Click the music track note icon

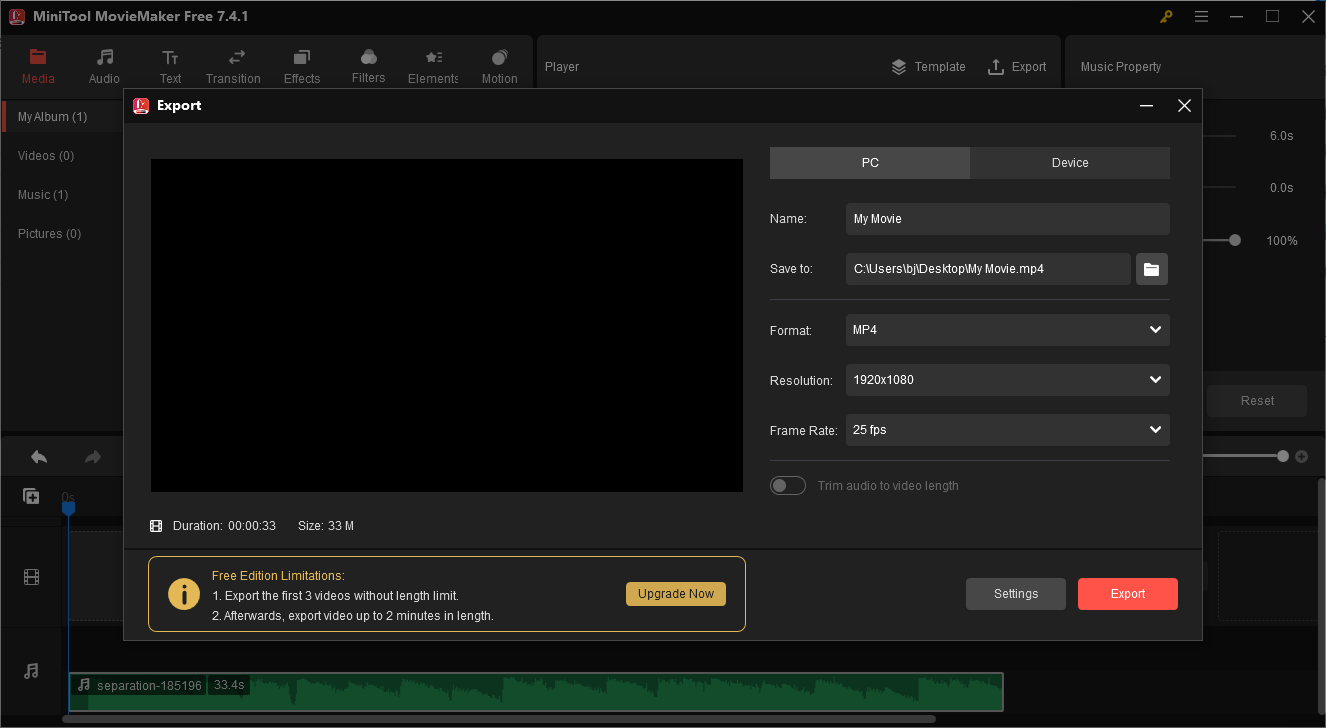31,671
